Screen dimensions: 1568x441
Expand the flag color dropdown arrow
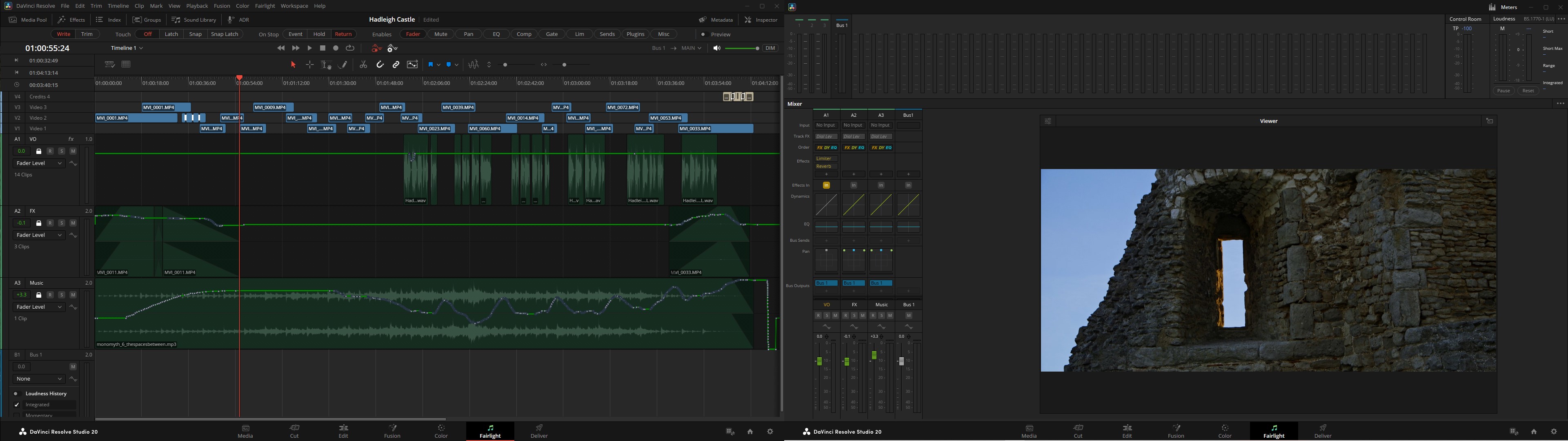[438, 65]
